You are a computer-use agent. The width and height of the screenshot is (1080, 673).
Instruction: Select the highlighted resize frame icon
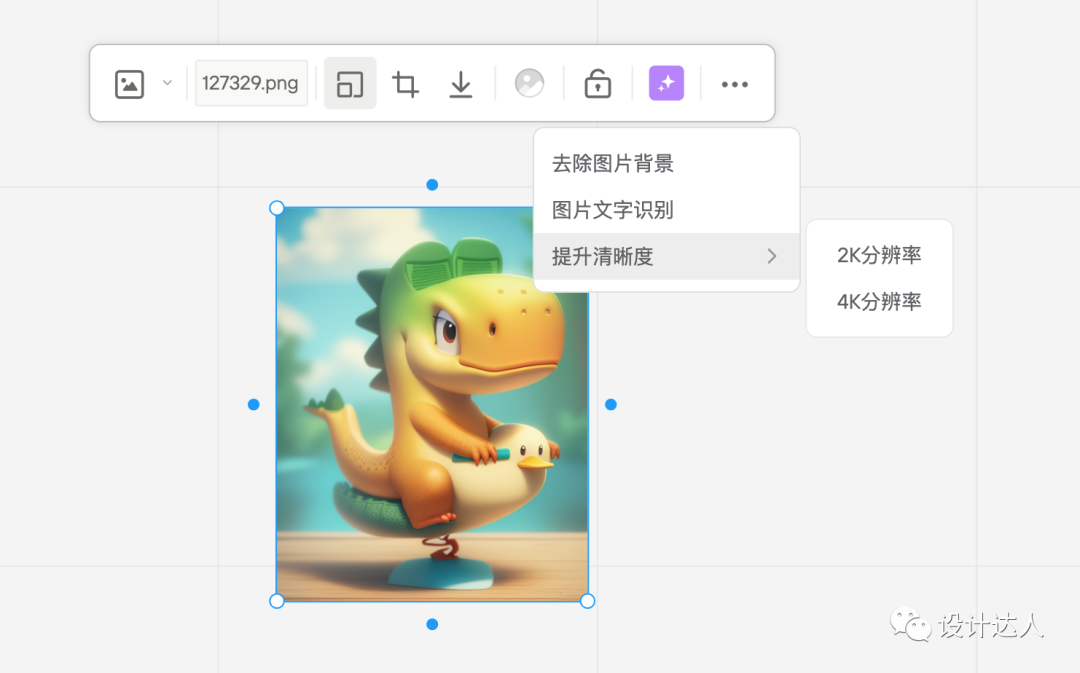[350, 84]
